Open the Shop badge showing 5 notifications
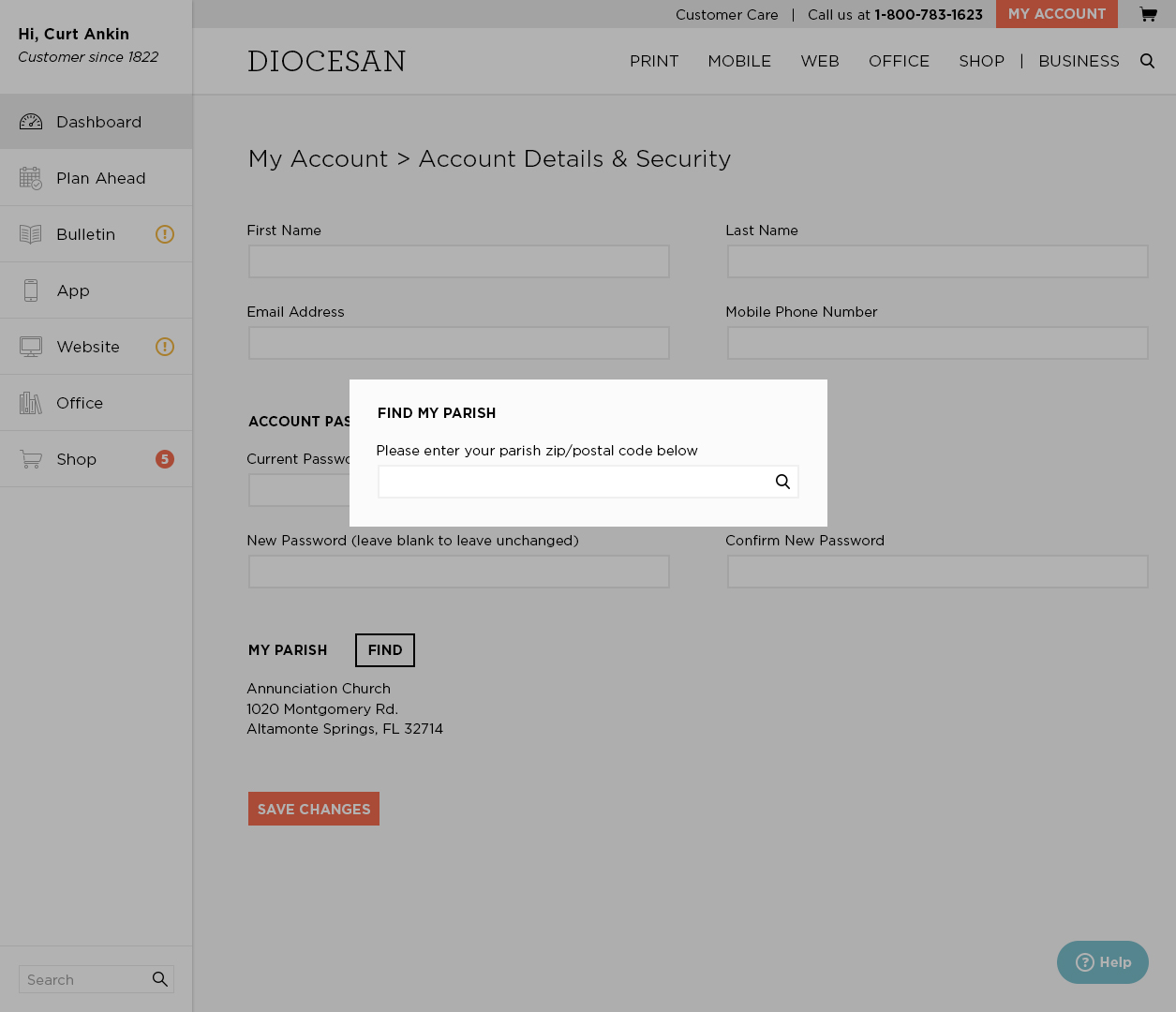Viewport: 1176px width, 1012px height. (165, 459)
